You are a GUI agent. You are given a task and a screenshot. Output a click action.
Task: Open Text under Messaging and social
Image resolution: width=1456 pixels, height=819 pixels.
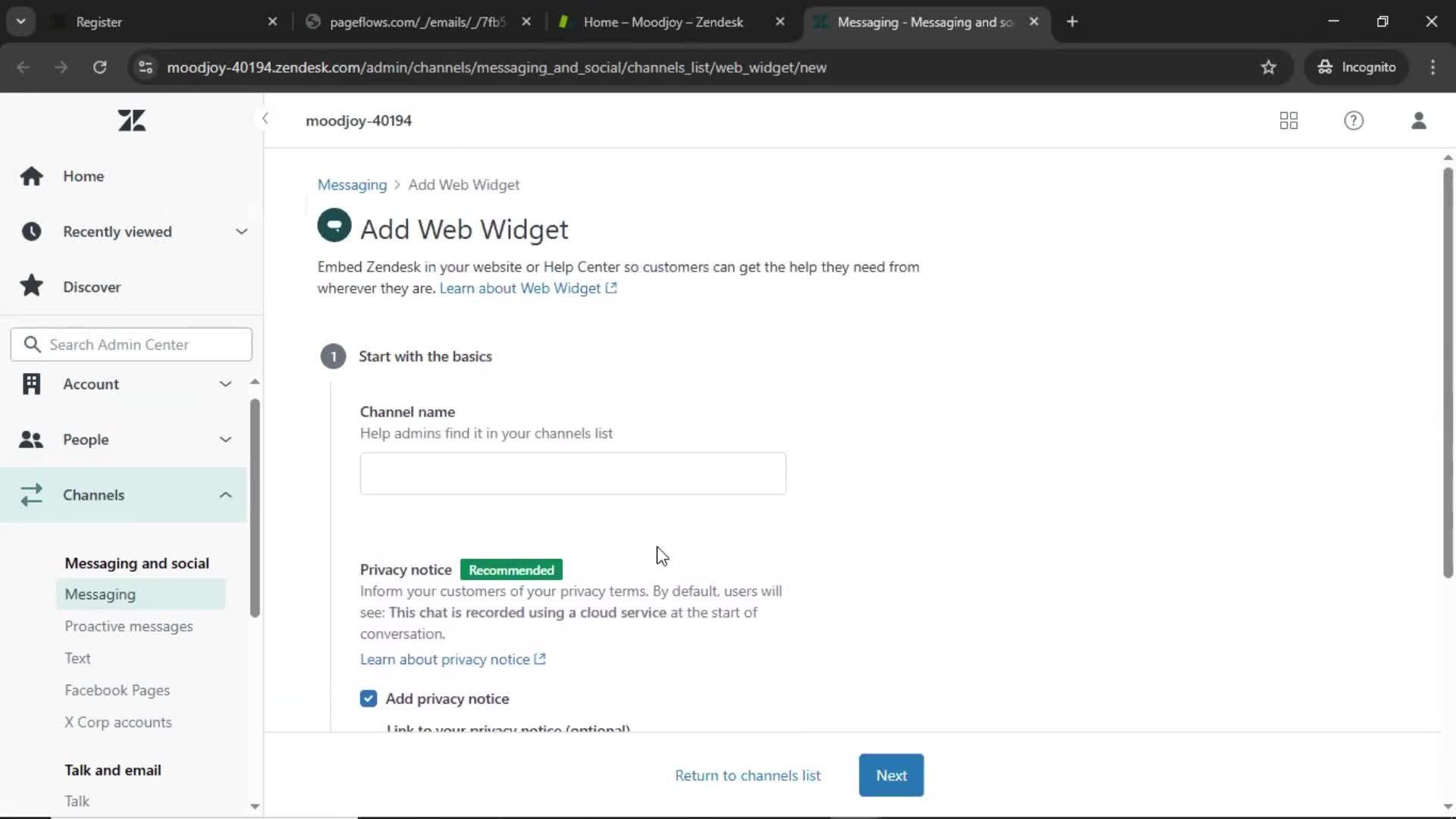point(77,658)
